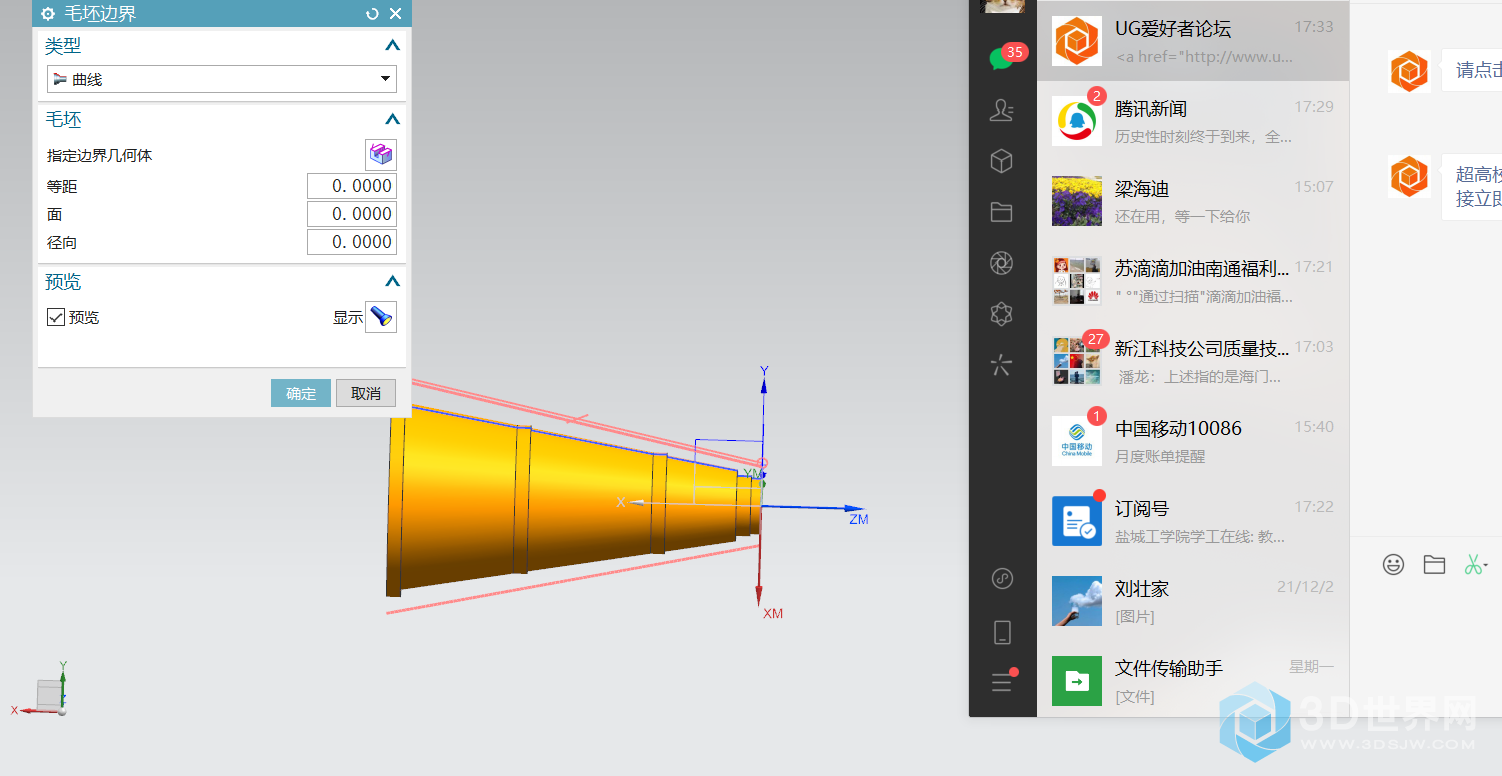
Task: Open the 中国移动10086 chat
Action: (1193, 441)
